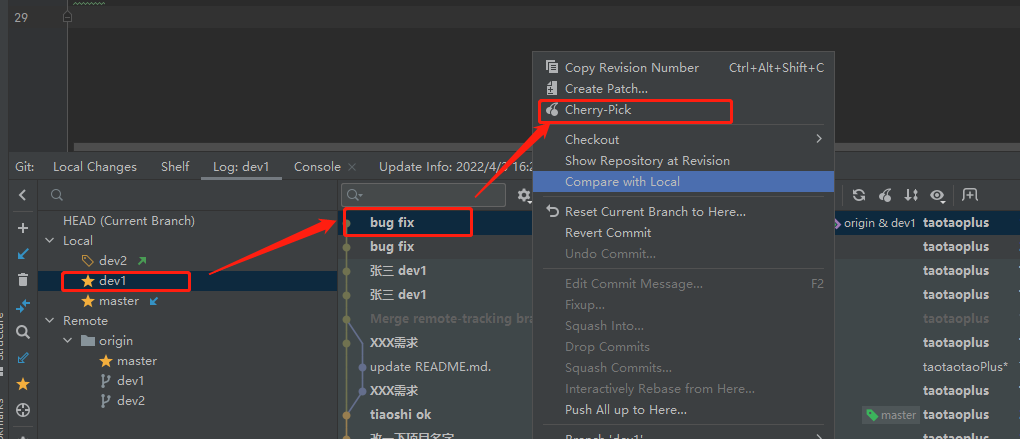Click the Open New Git Log Tab icon
1020x439 pixels.
[x=970, y=194]
